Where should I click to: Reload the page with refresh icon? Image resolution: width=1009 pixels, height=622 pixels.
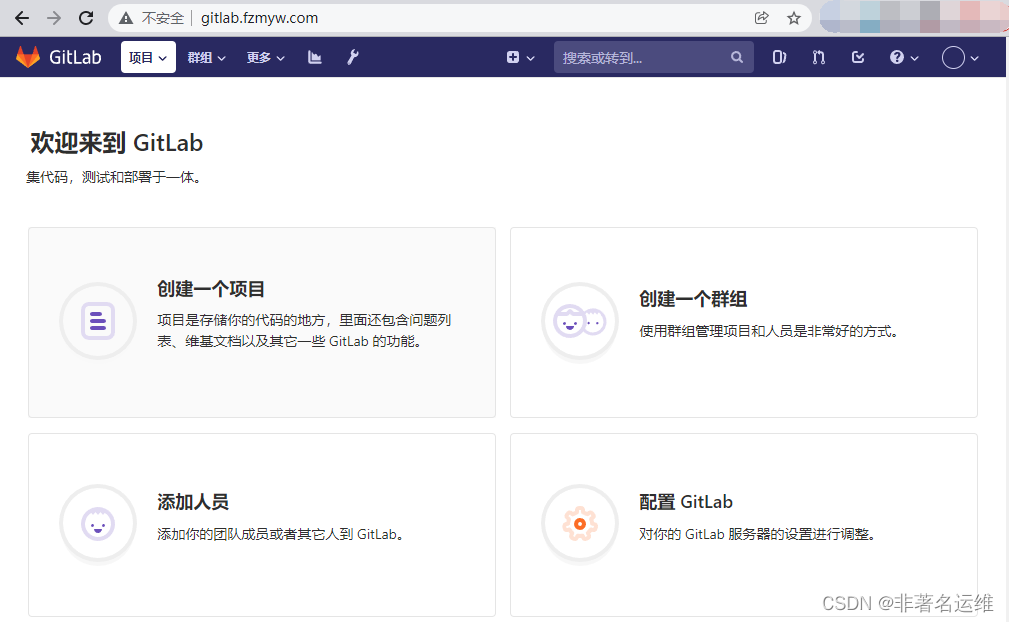pyautogui.click(x=86, y=18)
